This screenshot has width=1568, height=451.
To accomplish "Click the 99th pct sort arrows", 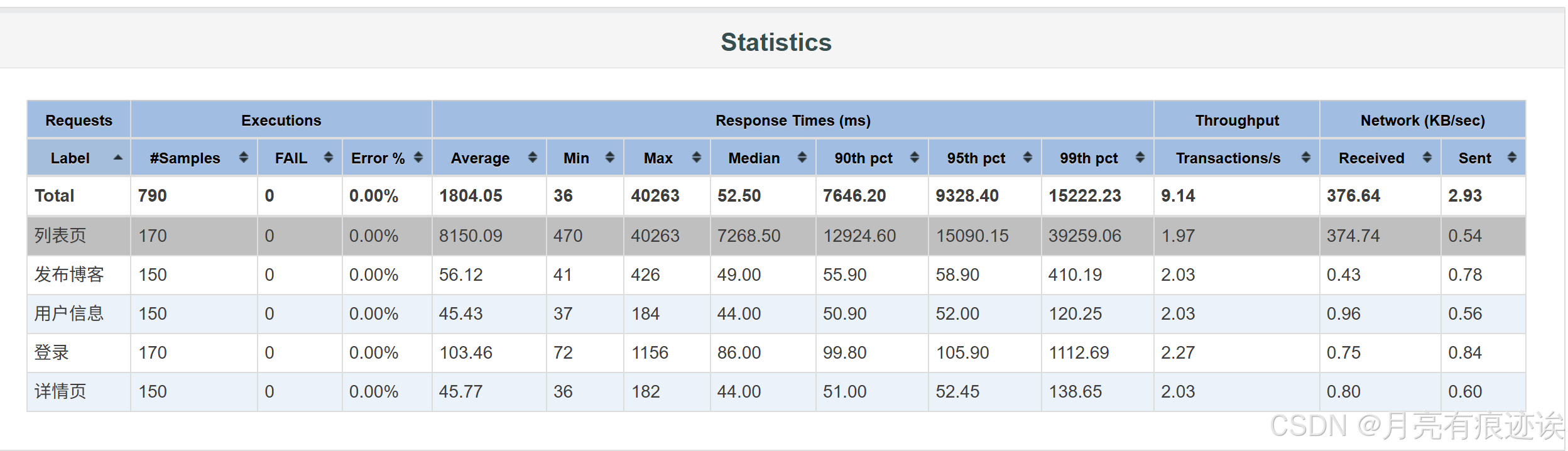I will coord(1140,158).
